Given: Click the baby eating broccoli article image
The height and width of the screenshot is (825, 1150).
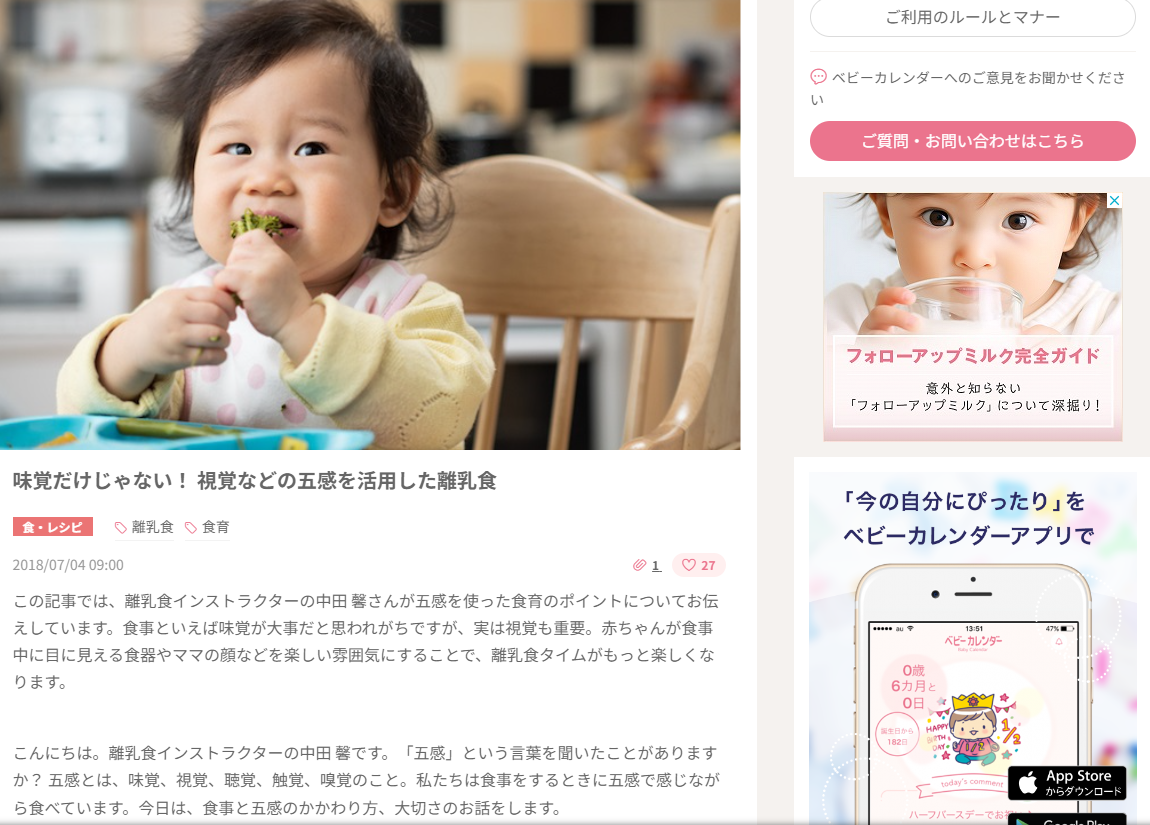Looking at the screenshot, I should (370, 224).
